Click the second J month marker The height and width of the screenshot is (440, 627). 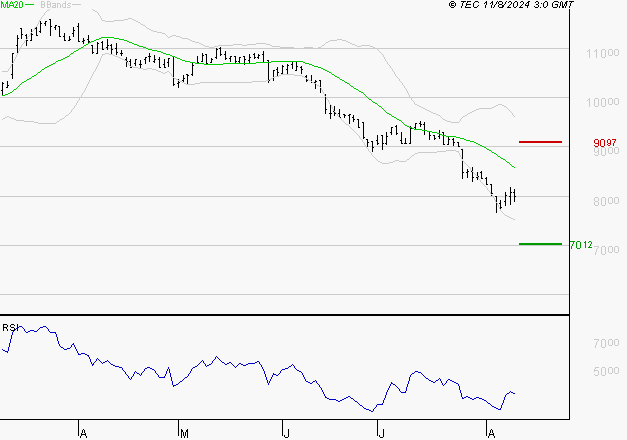(x=381, y=433)
